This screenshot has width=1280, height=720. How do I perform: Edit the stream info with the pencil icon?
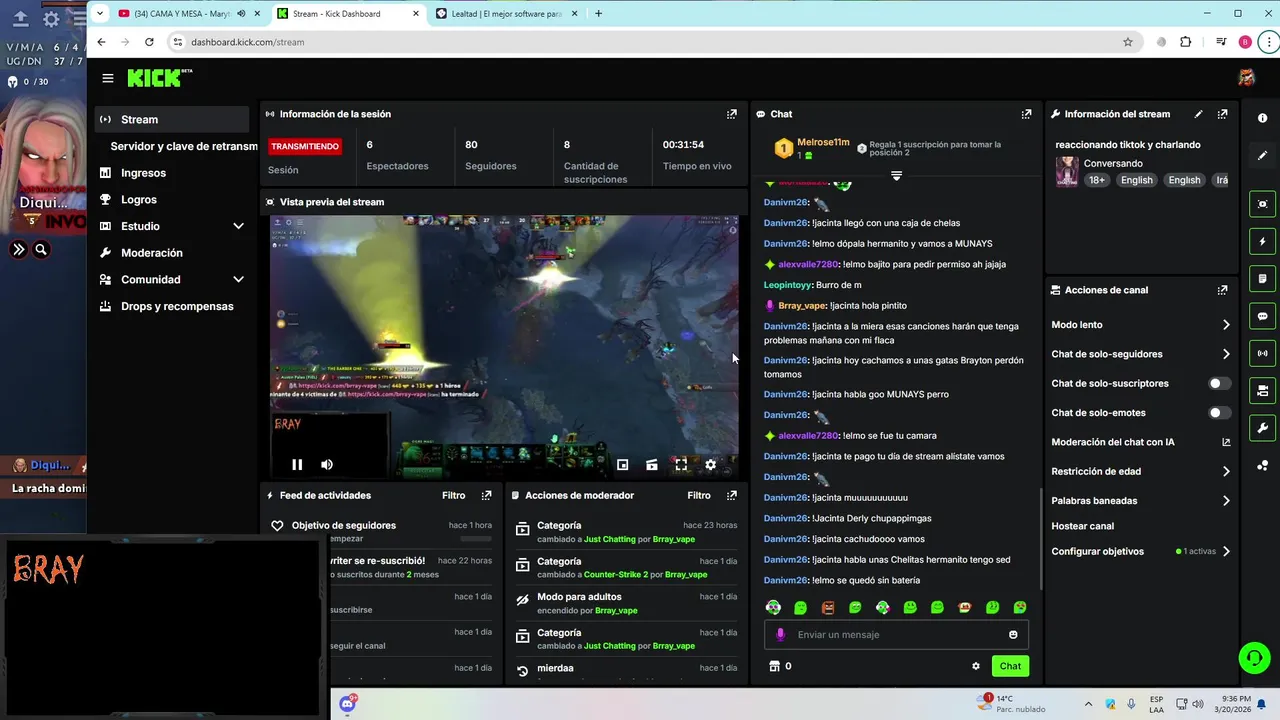click(1198, 114)
